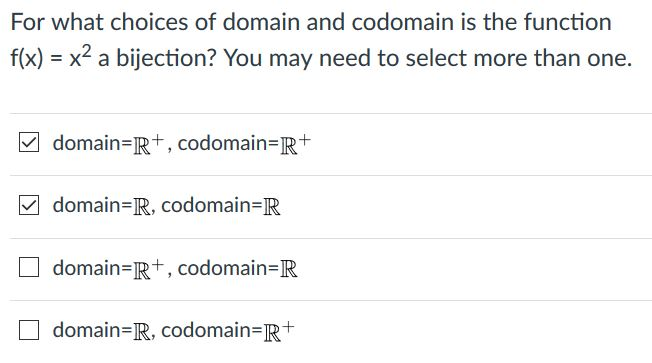Pick the answer text domain=ℝ, codomain=ℝ⁺

pos(174,330)
